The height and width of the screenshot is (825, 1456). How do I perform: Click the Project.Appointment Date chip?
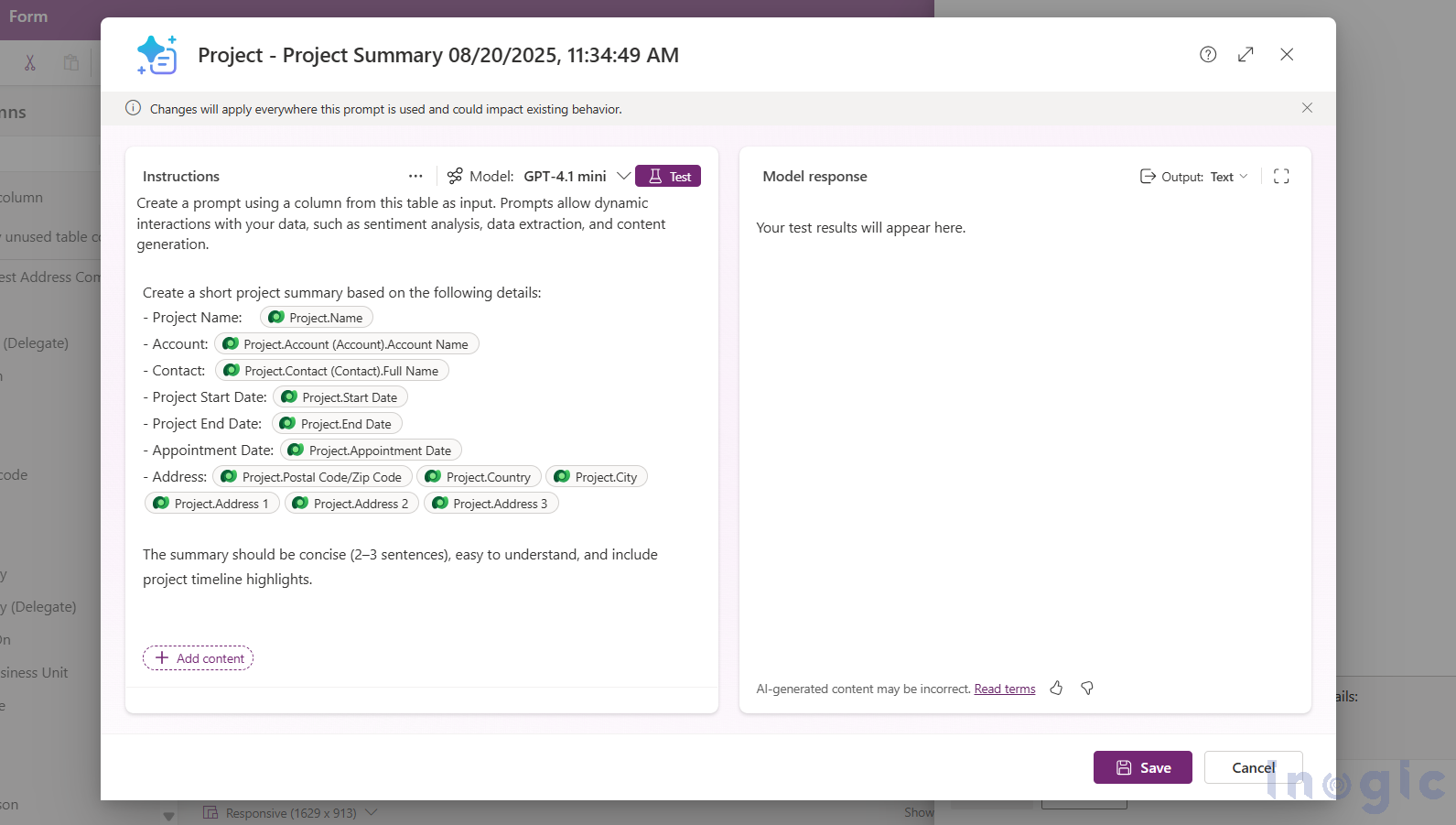point(371,450)
